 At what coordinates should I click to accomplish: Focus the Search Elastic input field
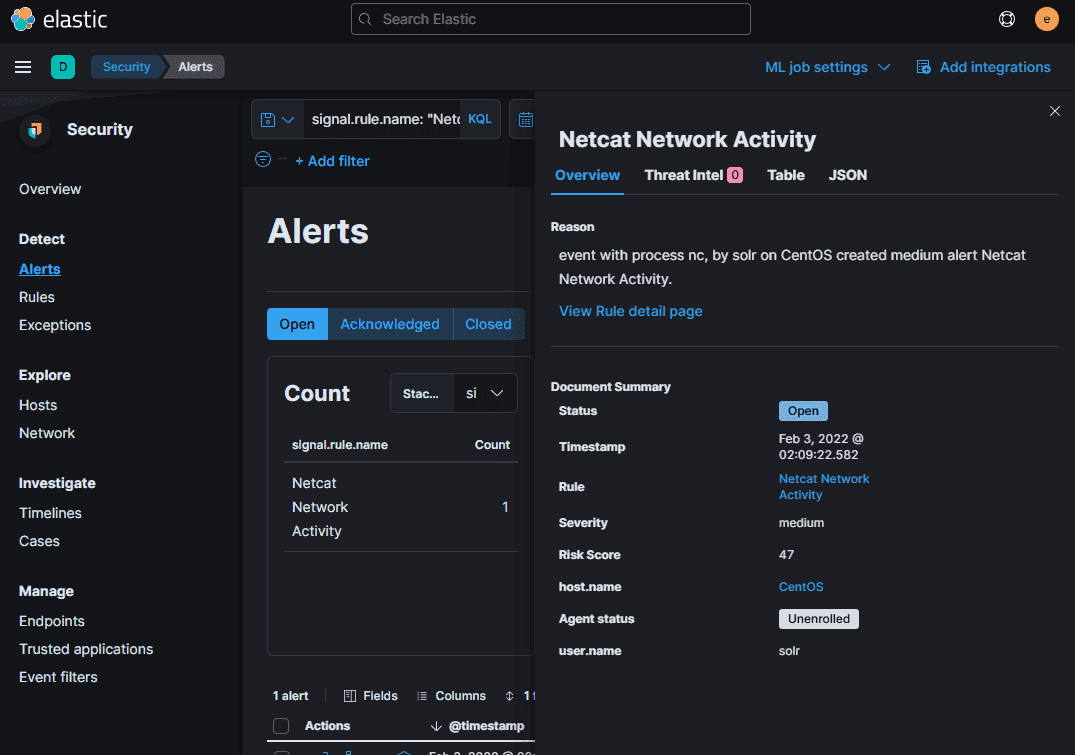(551, 19)
